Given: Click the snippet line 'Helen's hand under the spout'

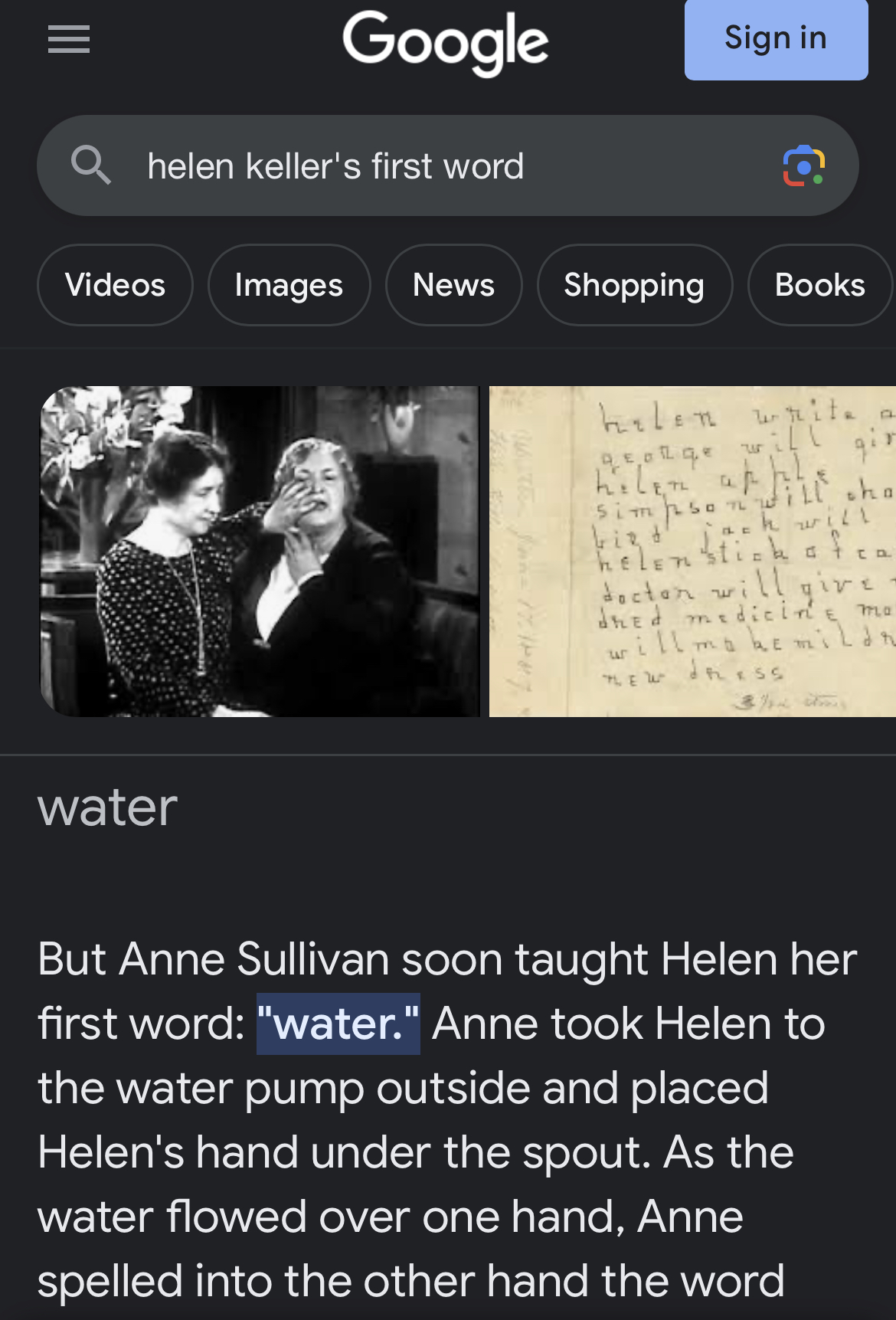Looking at the screenshot, I should point(416,1152).
